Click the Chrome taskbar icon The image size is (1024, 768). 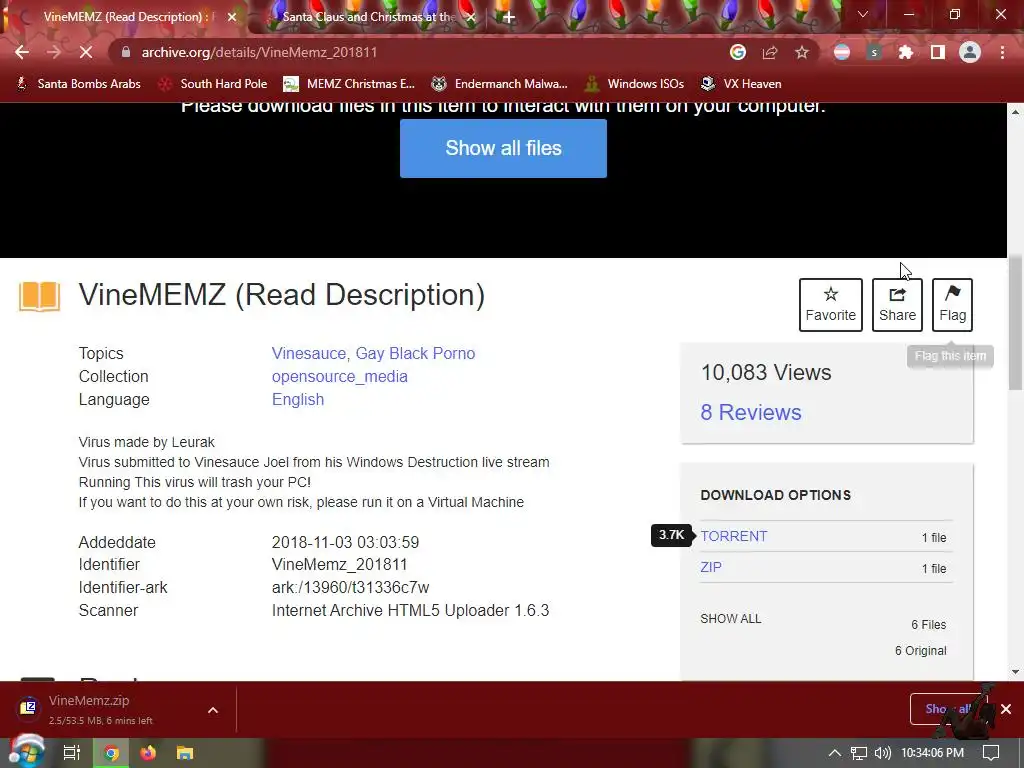coord(112,753)
